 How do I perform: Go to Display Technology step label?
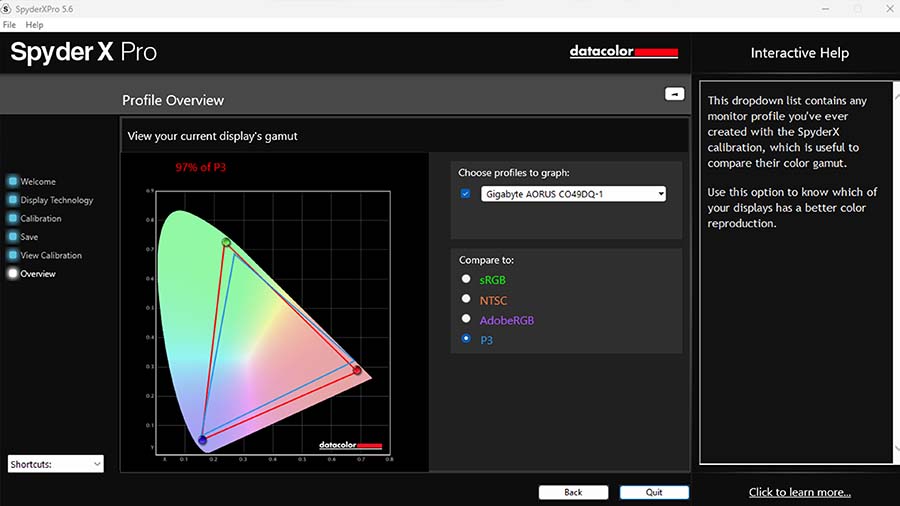(x=56, y=200)
